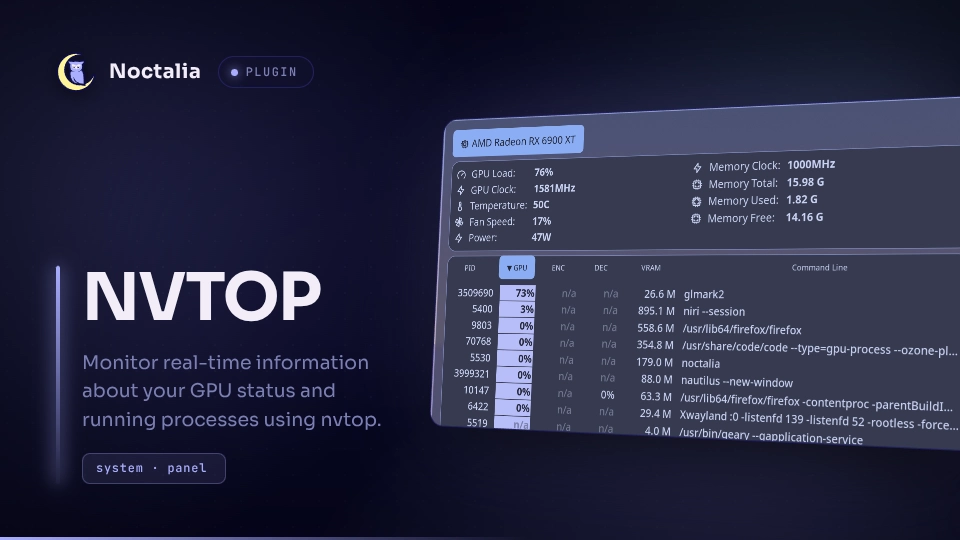The height and width of the screenshot is (540, 960).
Task: Click the 0% GPU usage bar for noctalia
Action: (514, 359)
